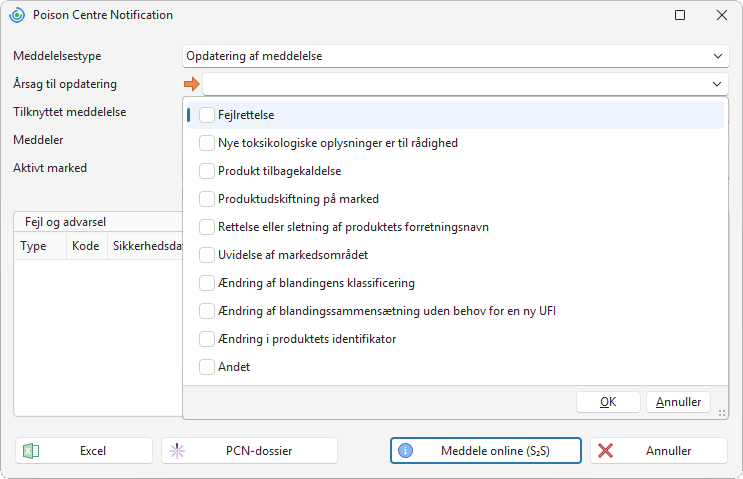Click Meddele online (S2S) button

coord(486,451)
